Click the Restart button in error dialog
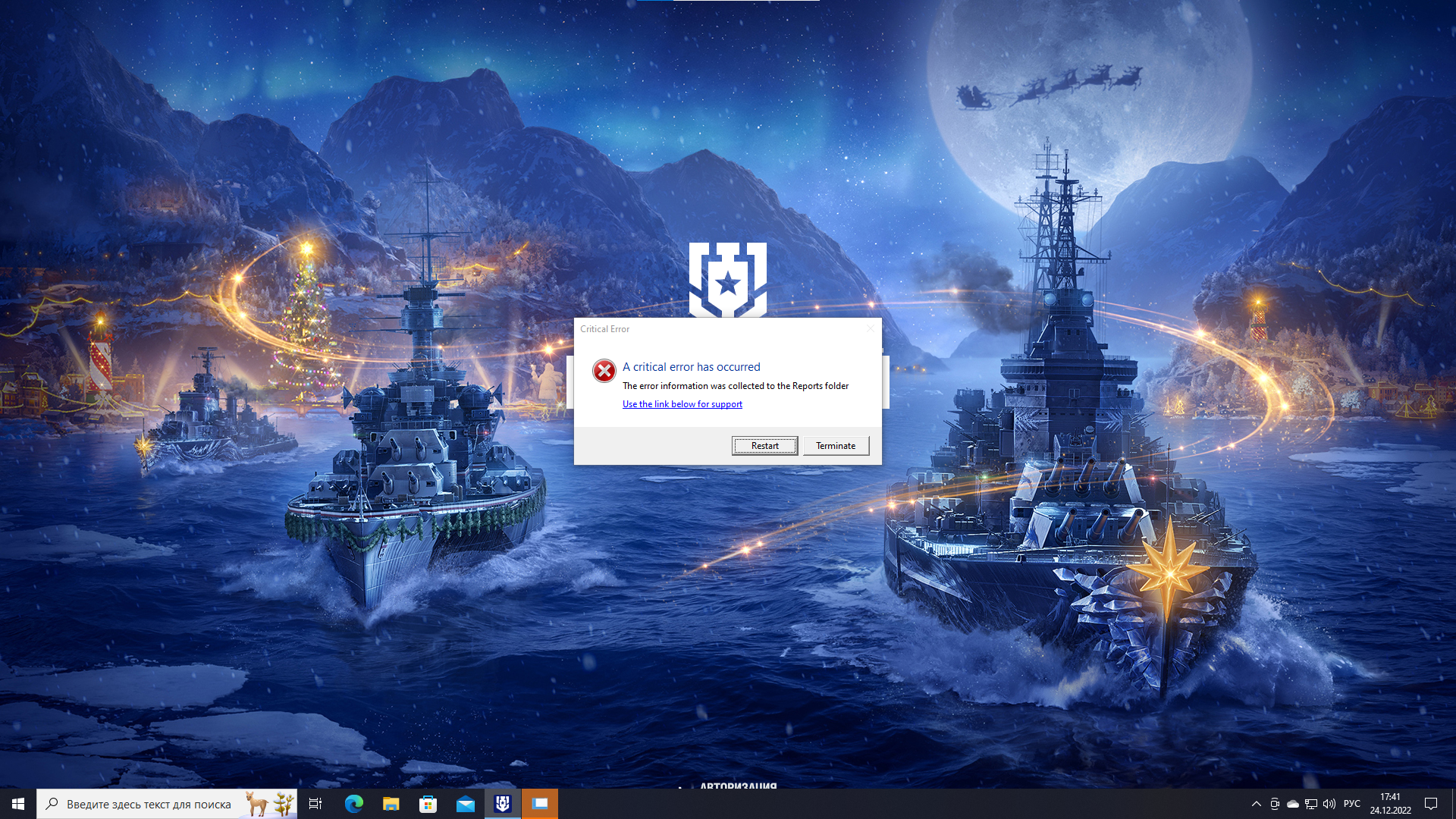Screen dimensions: 1456x819 click(764, 446)
